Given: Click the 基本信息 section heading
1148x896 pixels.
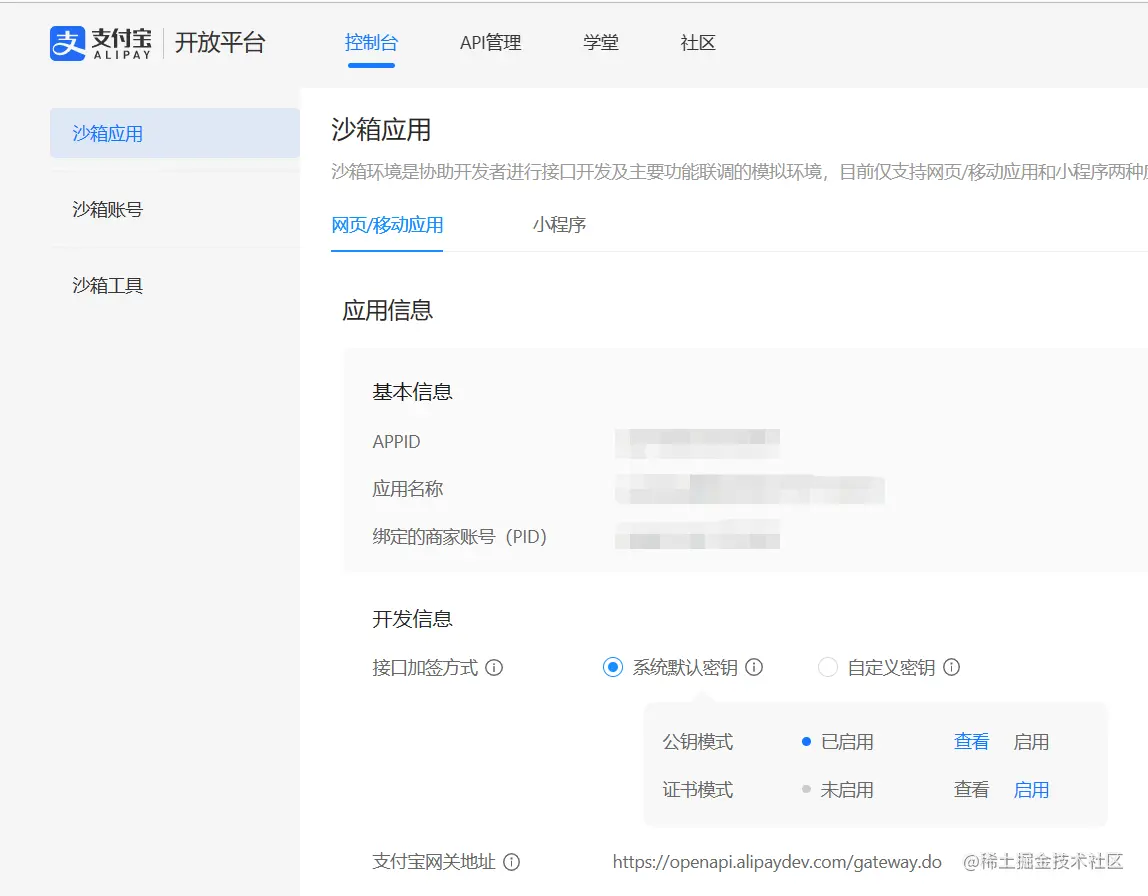Looking at the screenshot, I should click(x=412, y=392).
